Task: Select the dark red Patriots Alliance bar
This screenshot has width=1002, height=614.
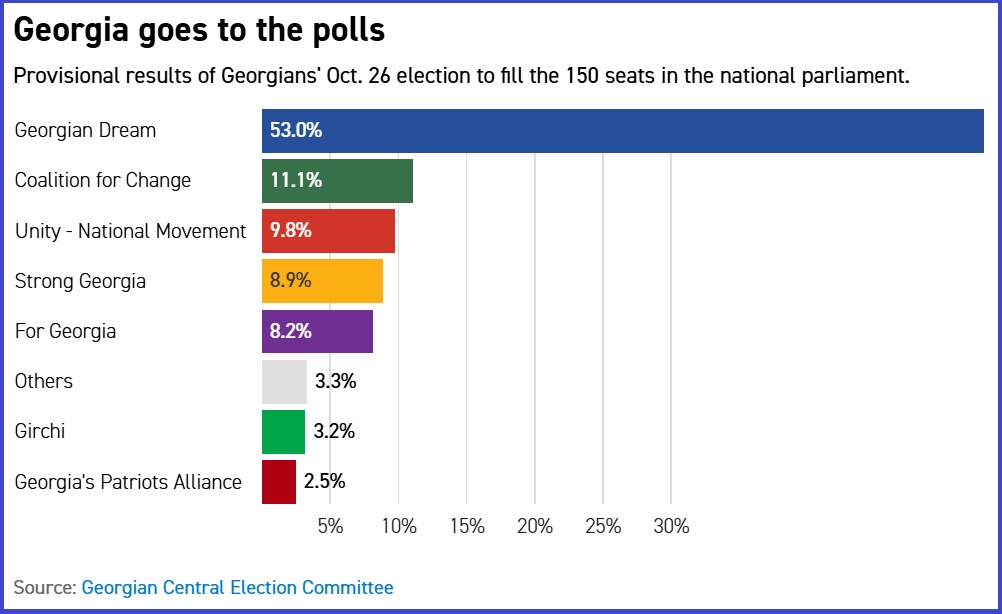Action: point(279,481)
